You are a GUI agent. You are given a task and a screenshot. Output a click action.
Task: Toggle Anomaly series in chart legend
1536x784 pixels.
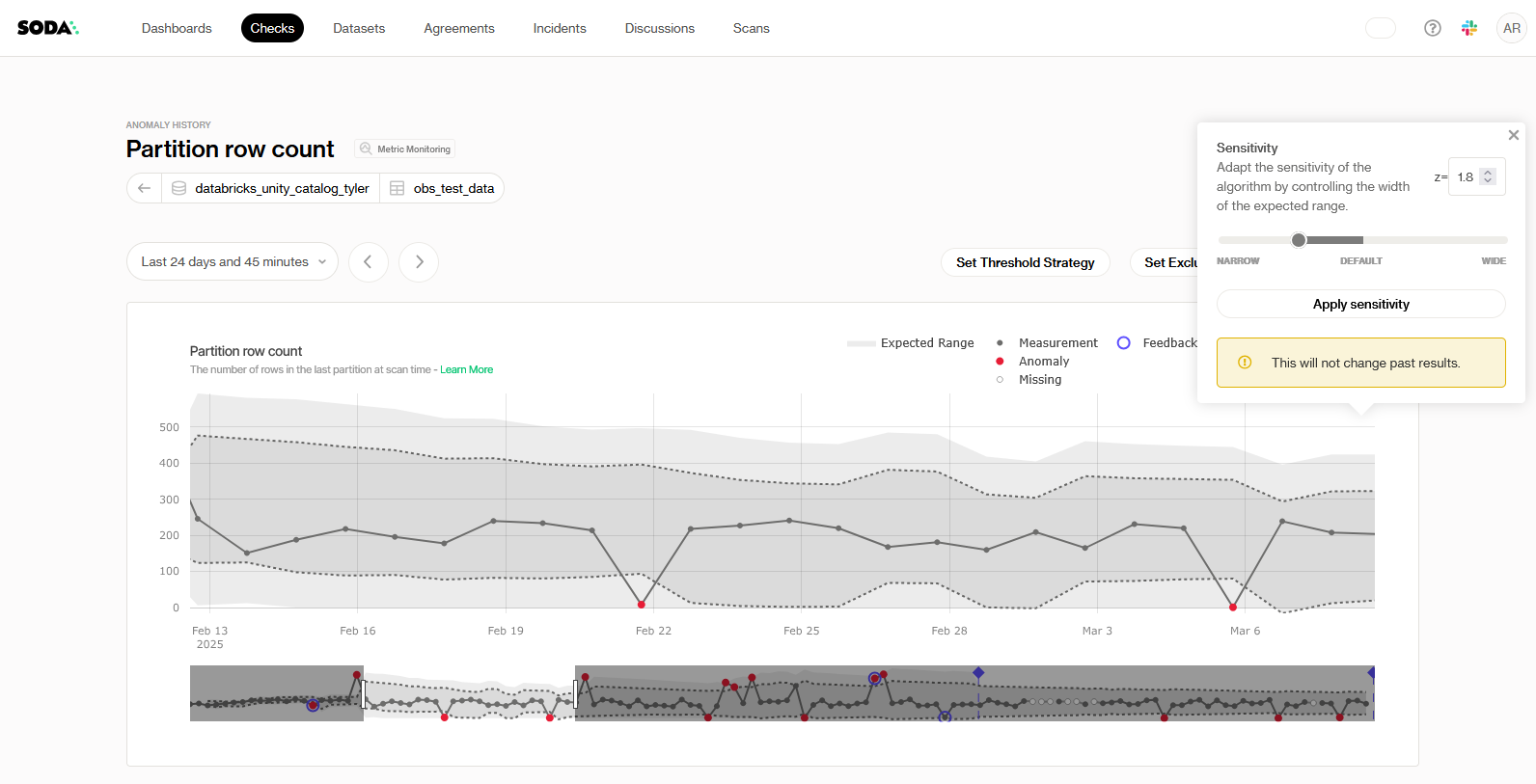1033,362
